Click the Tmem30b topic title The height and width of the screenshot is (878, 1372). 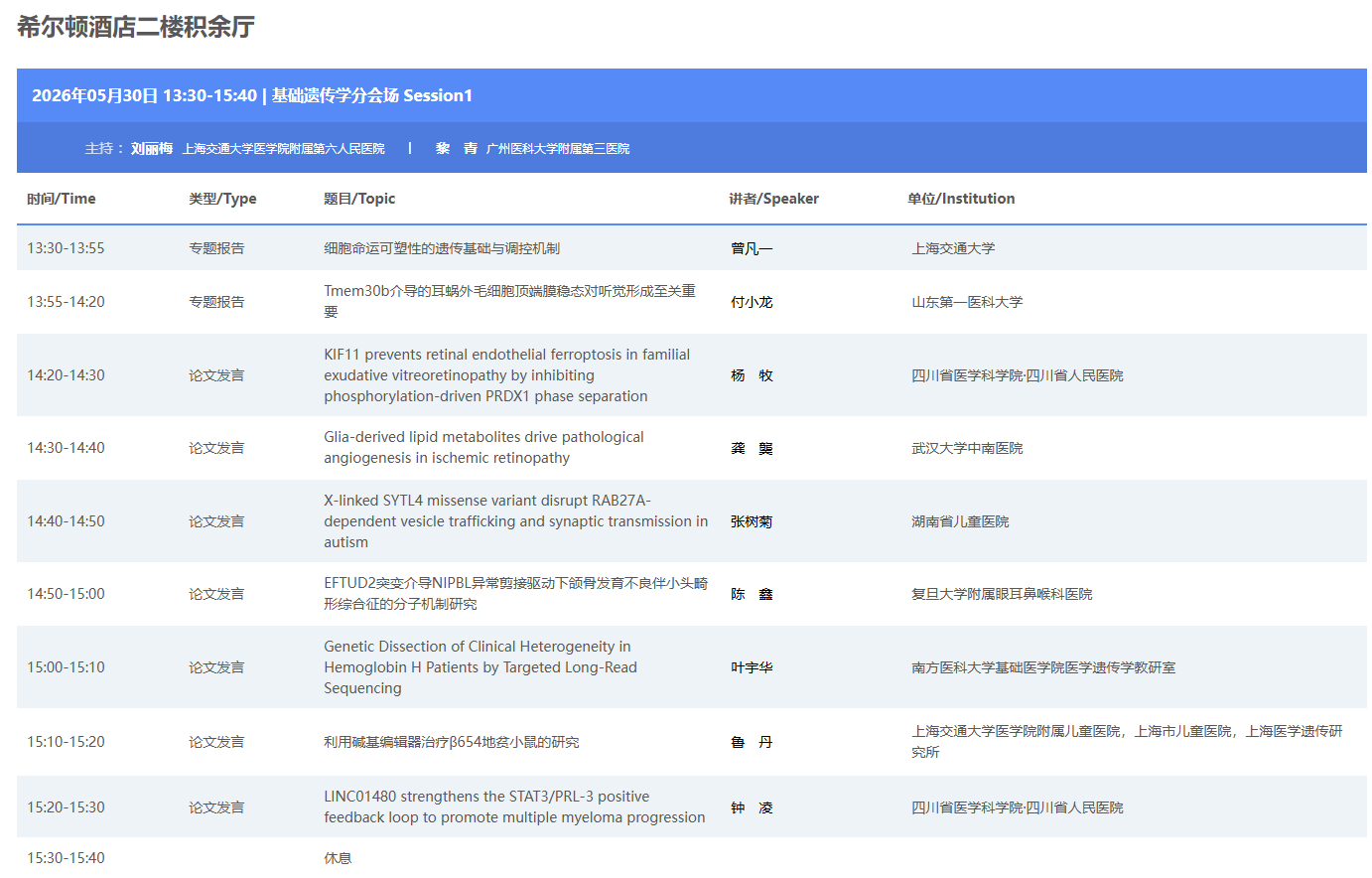click(510, 301)
